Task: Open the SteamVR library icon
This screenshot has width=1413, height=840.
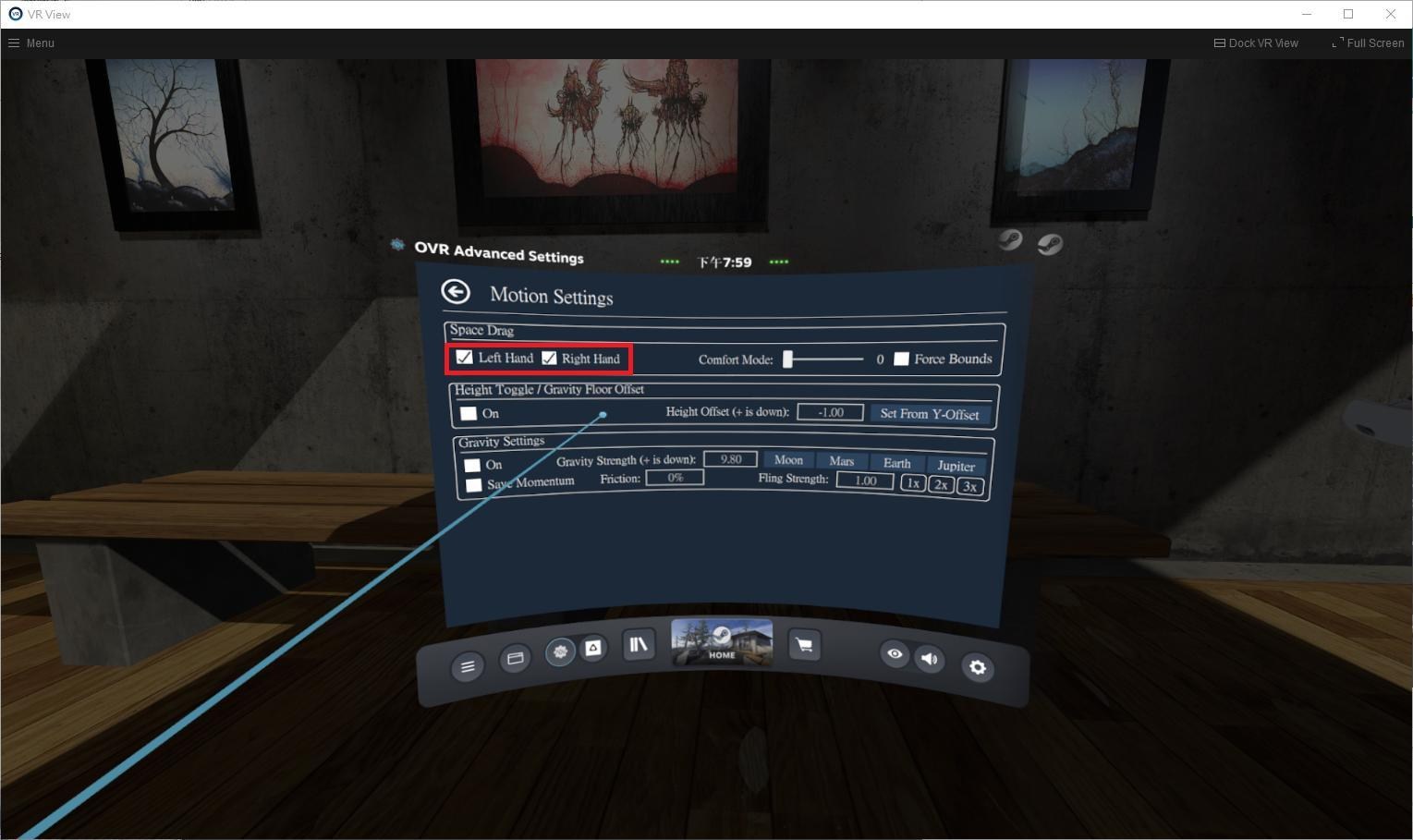Action: pos(638,645)
